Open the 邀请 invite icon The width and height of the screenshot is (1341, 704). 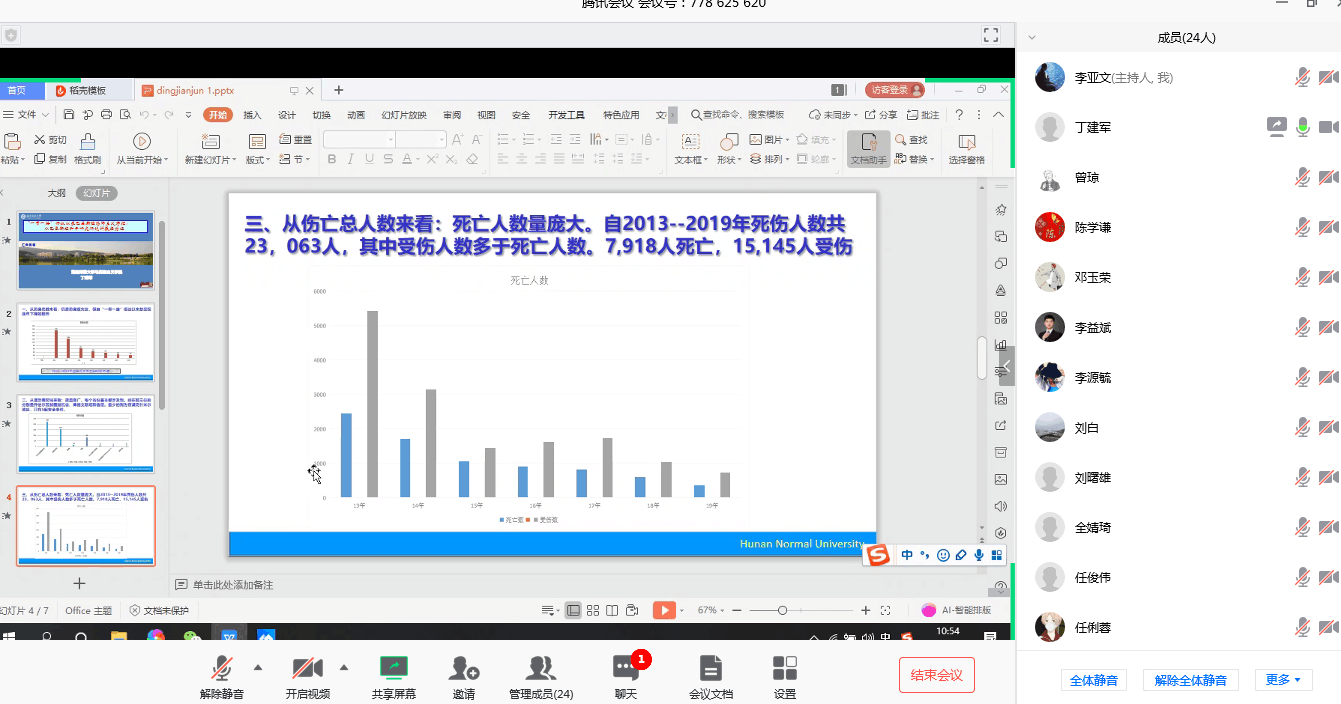(464, 668)
